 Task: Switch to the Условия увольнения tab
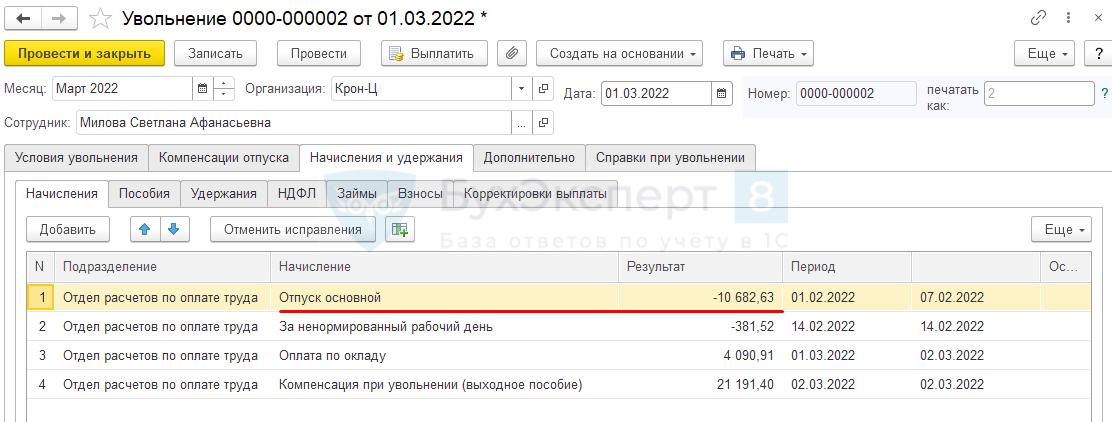coord(77,157)
